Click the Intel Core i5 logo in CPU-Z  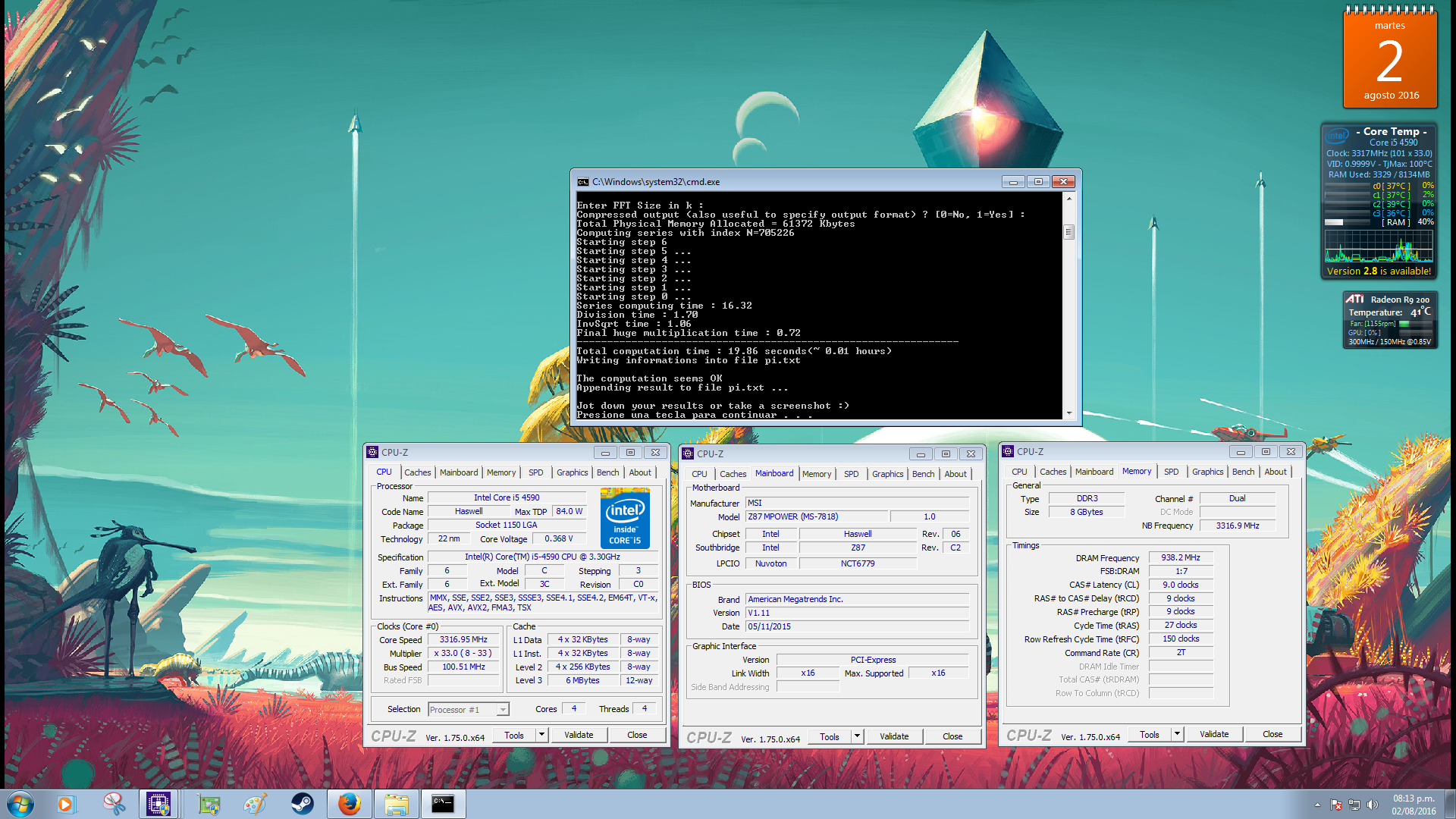pyautogui.click(x=625, y=519)
